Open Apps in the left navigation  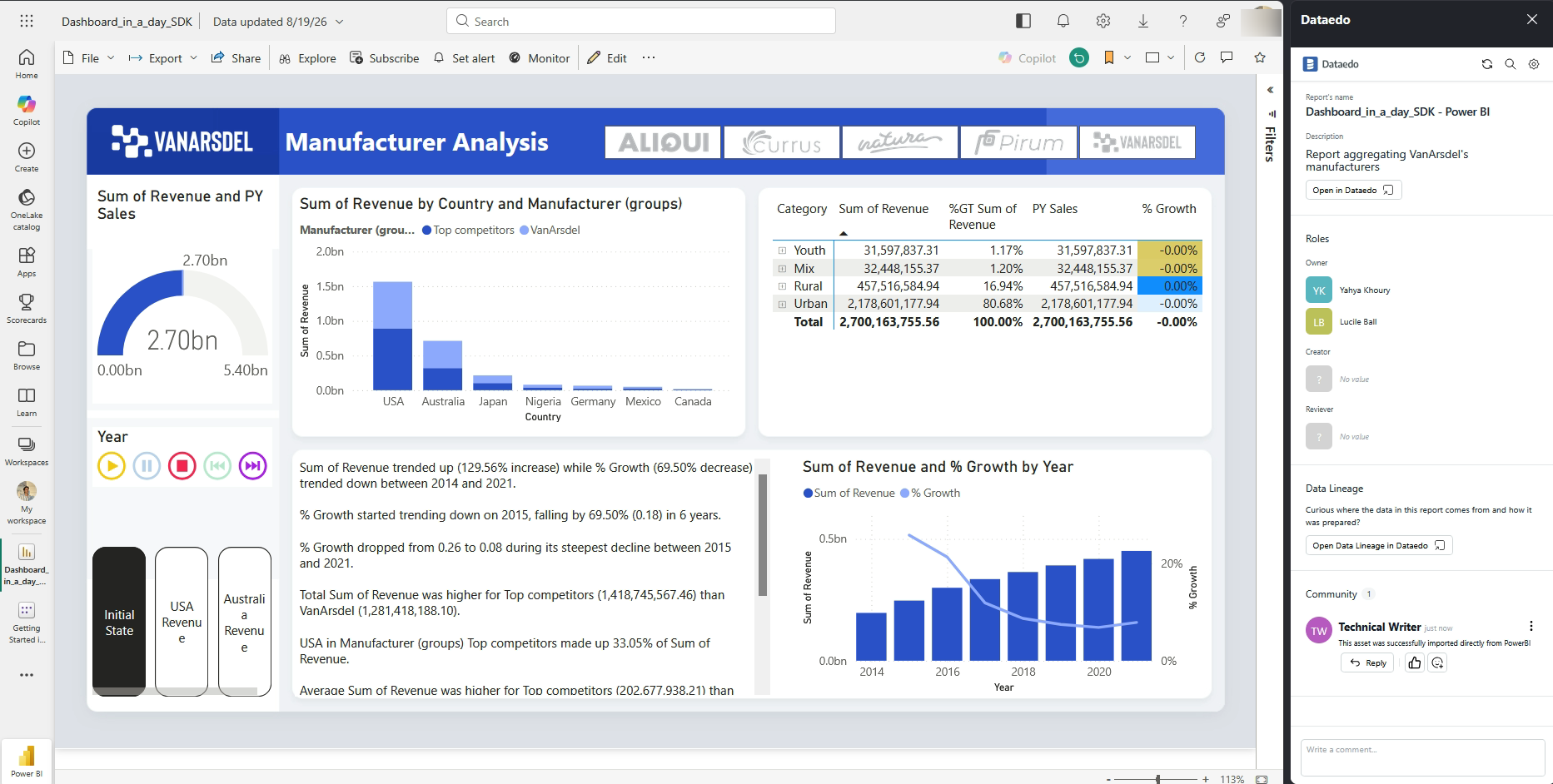(x=27, y=261)
